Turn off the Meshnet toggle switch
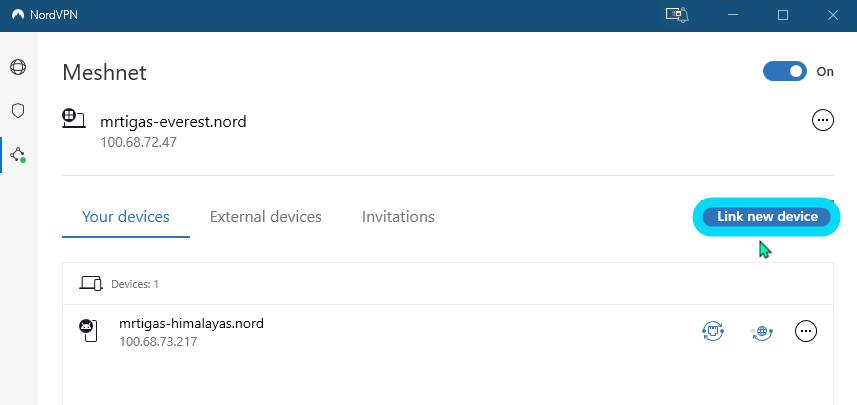 click(784, 71)
